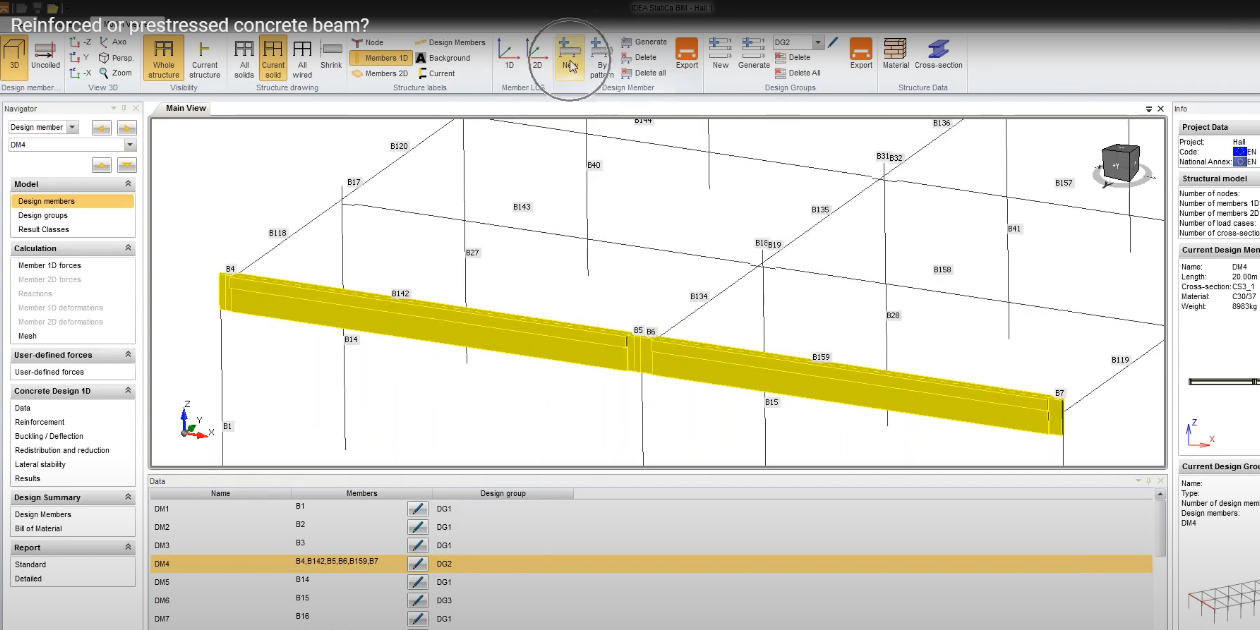Image resolution: width=1260 pixels, height=630 pixels.
Task: Collapse the Concrete Design 1D section
Action: click(128, 391)
